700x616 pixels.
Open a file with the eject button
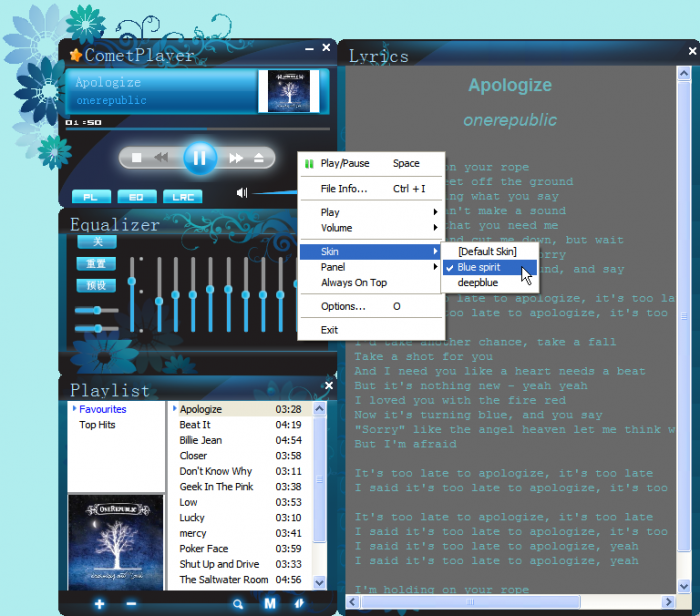point(259,158)
